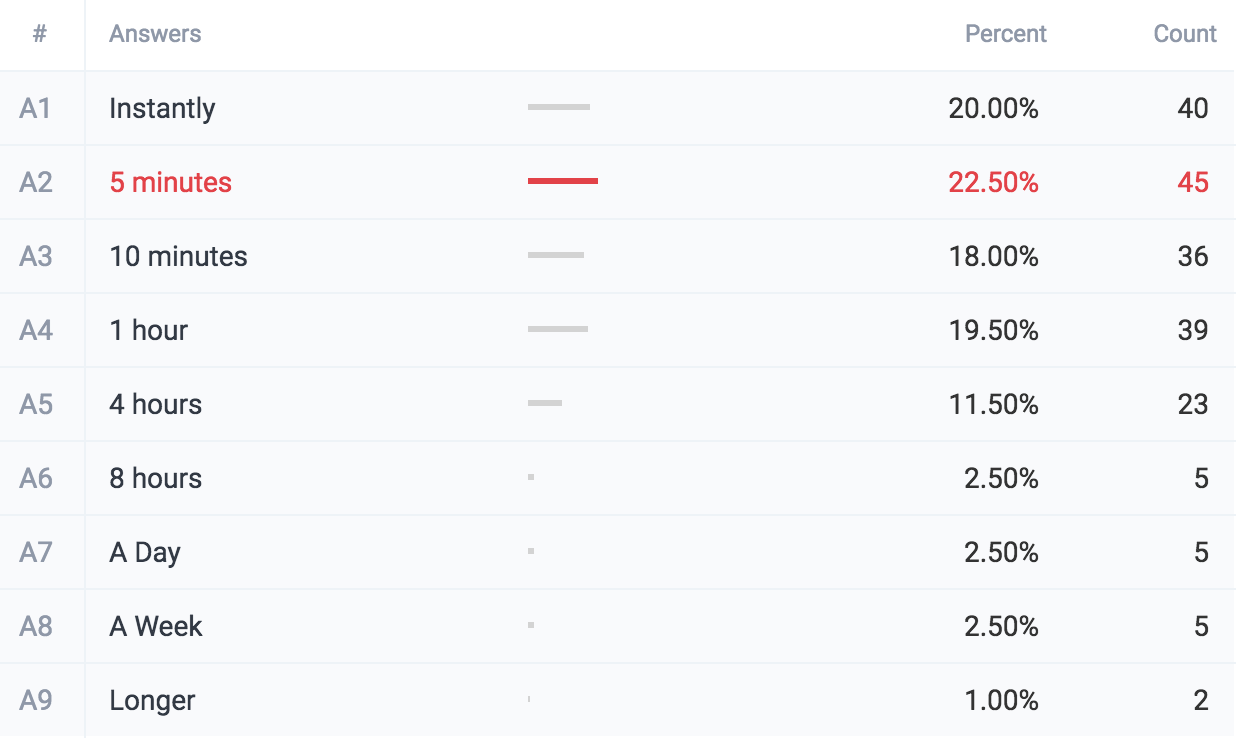Click the A1 row identifier
Screen dimensions: 1236x738
point(35,108)
